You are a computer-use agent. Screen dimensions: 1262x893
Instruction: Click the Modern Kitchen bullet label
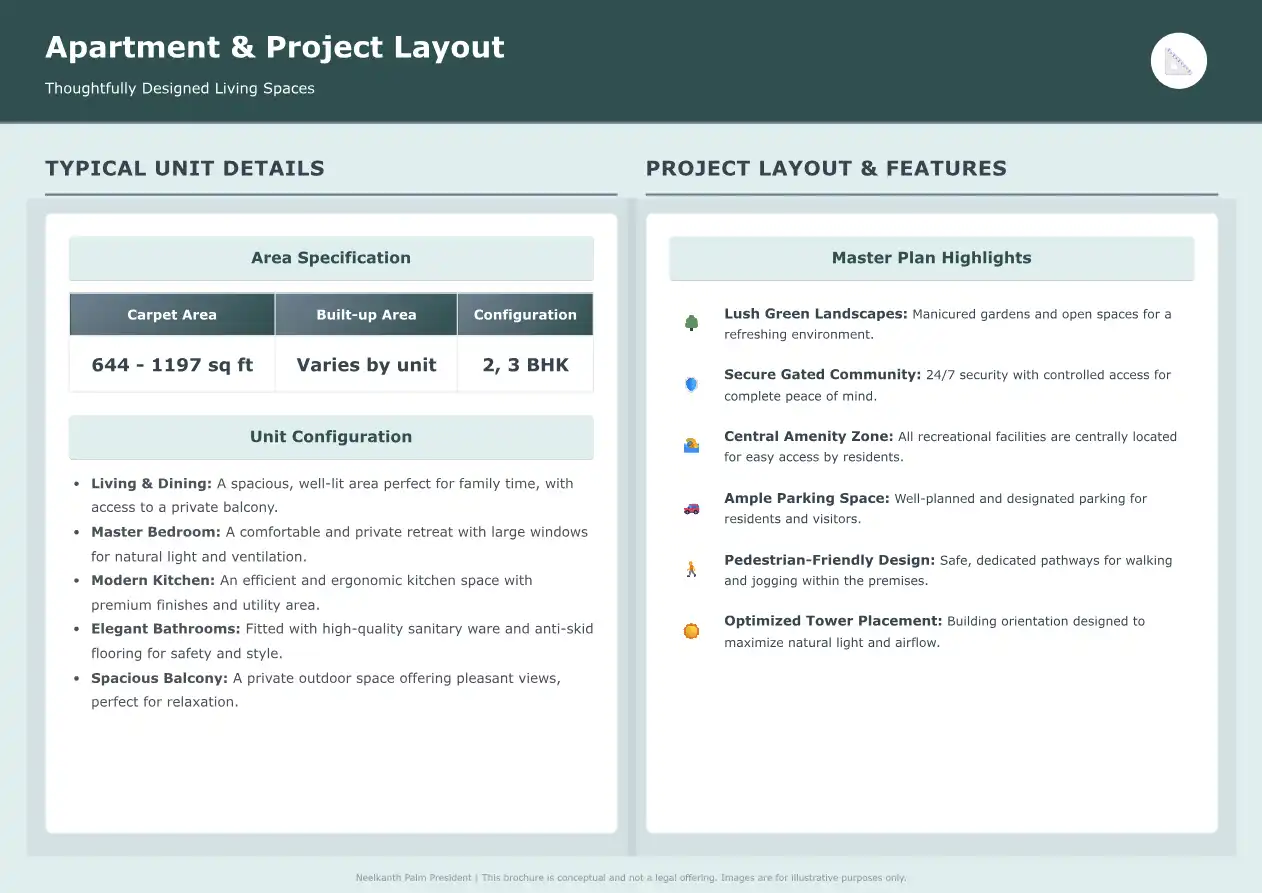[x=153, y=581]
